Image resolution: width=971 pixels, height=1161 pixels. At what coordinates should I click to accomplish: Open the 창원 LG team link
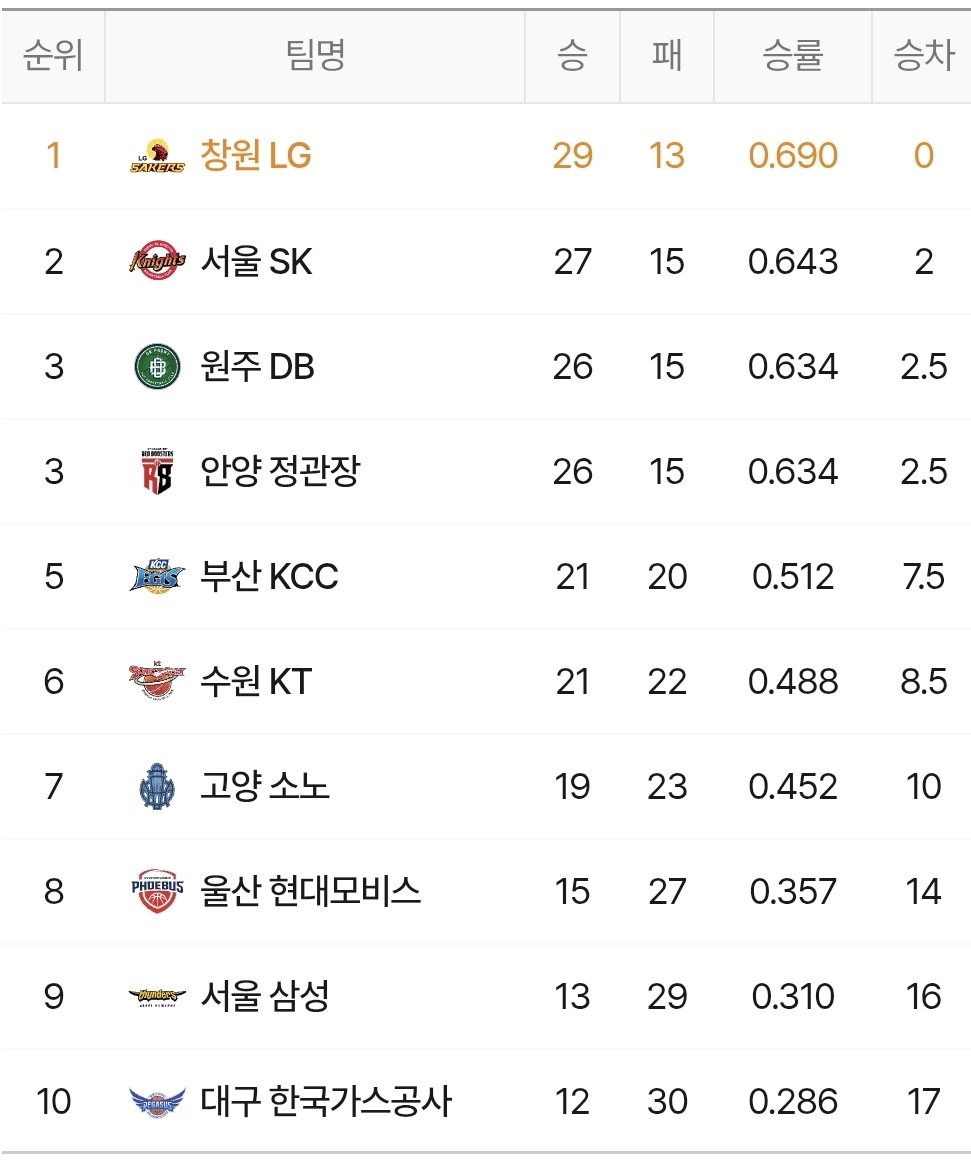click(256, 155)
